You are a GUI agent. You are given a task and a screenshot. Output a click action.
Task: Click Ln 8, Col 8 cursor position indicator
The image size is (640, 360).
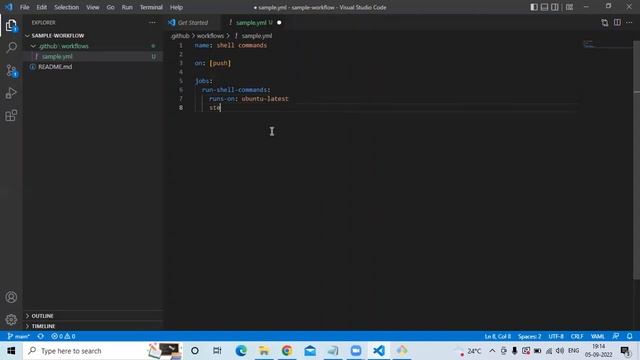[498, 336]
